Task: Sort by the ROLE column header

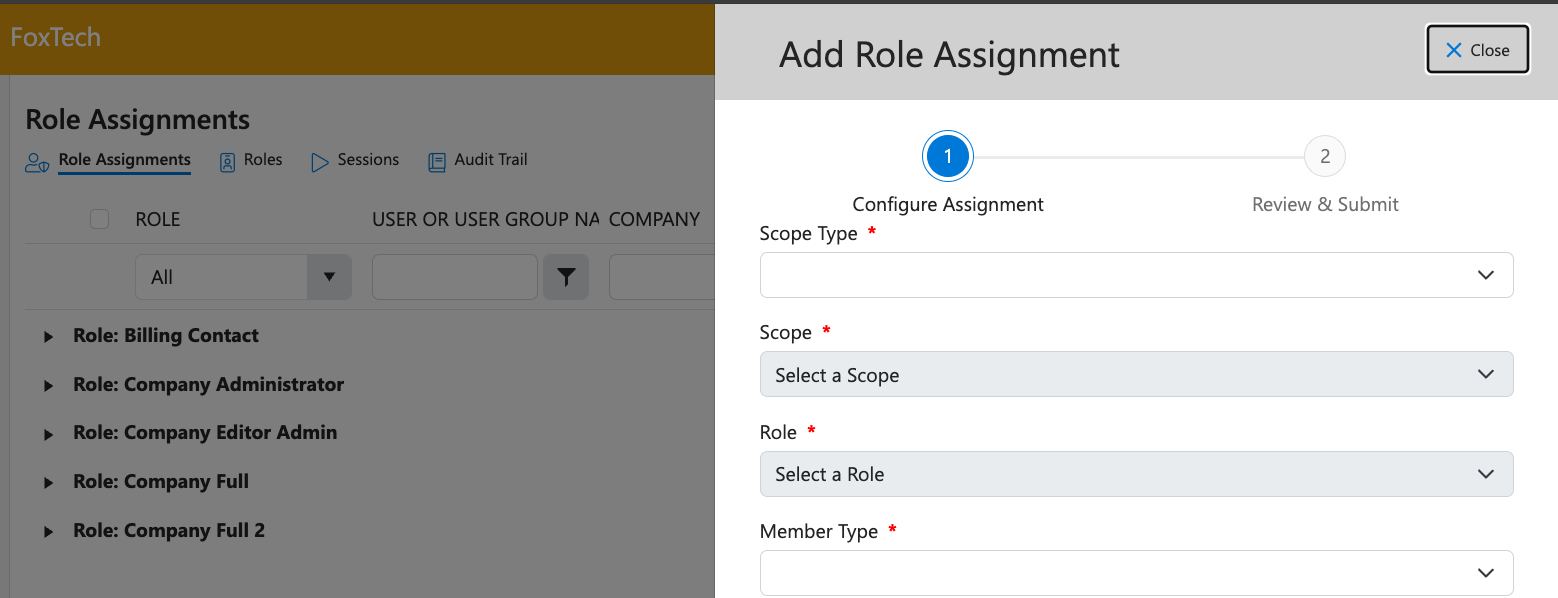Action: tap(158, 219)
